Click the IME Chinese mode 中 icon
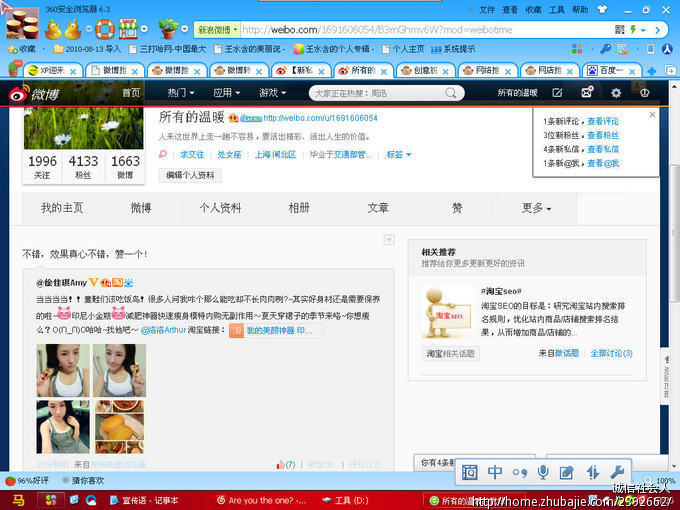Viewport: 680px width, 510px height. click(495, 472)
